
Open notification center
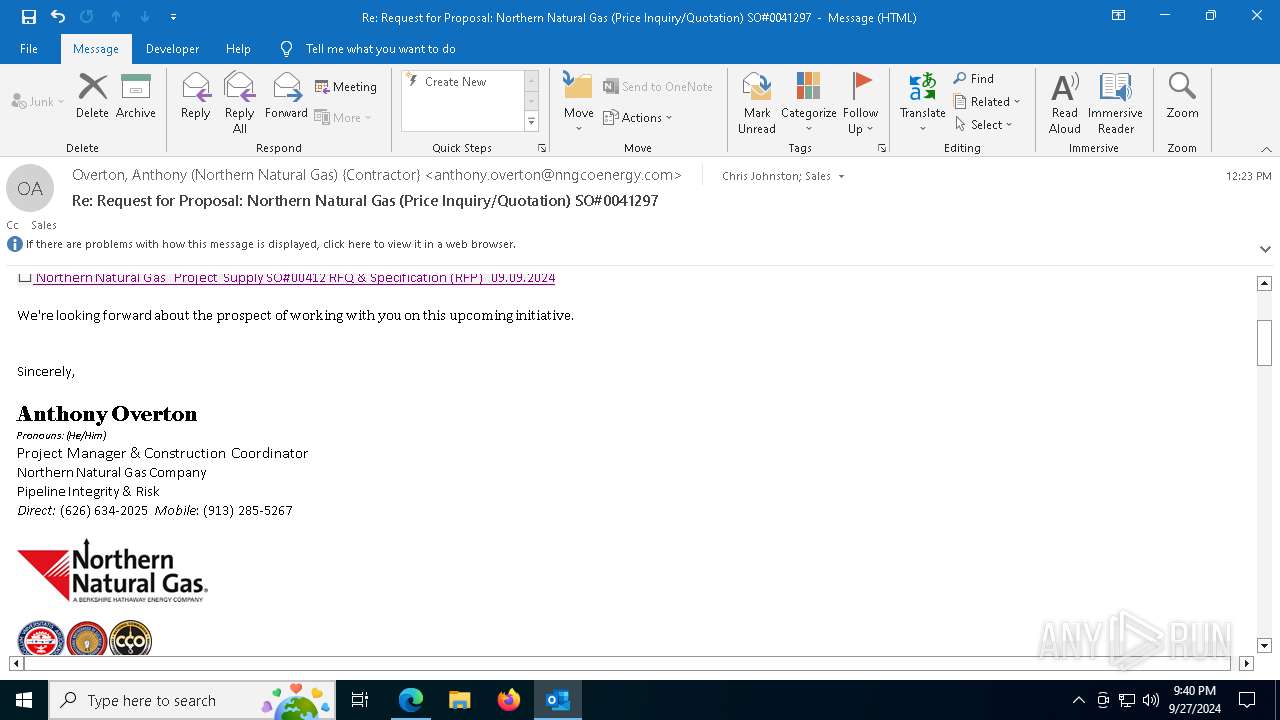click(x=1247, y=700)
